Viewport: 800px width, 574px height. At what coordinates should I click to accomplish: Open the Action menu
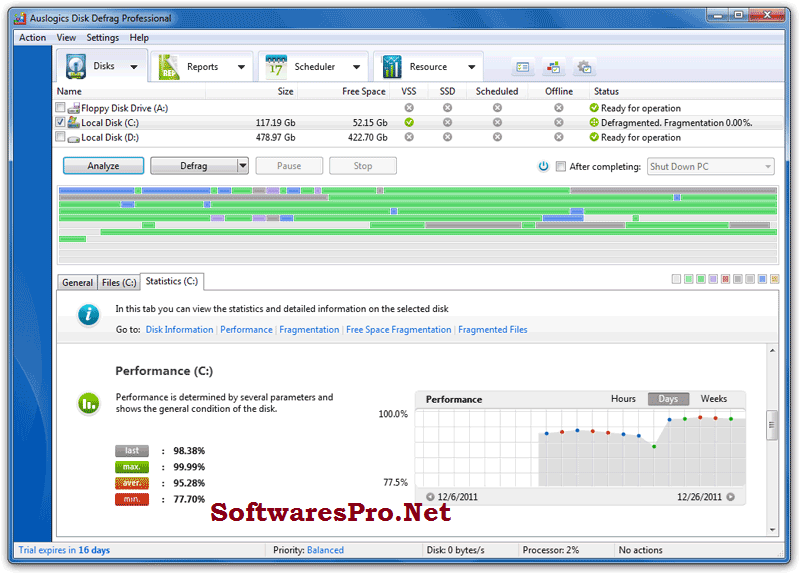[33, 38]
